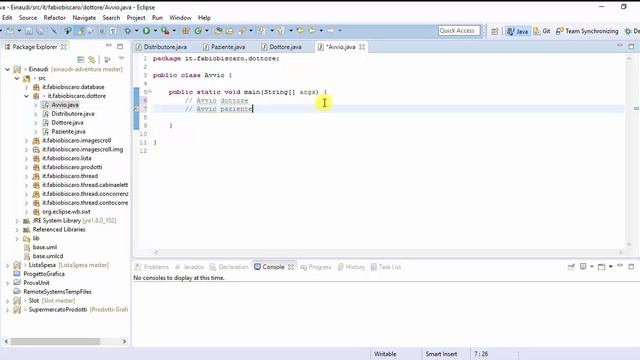Maximize the editor area
Image resolution: width=640 pixels, height=360 pixels.
click(631, 47)
